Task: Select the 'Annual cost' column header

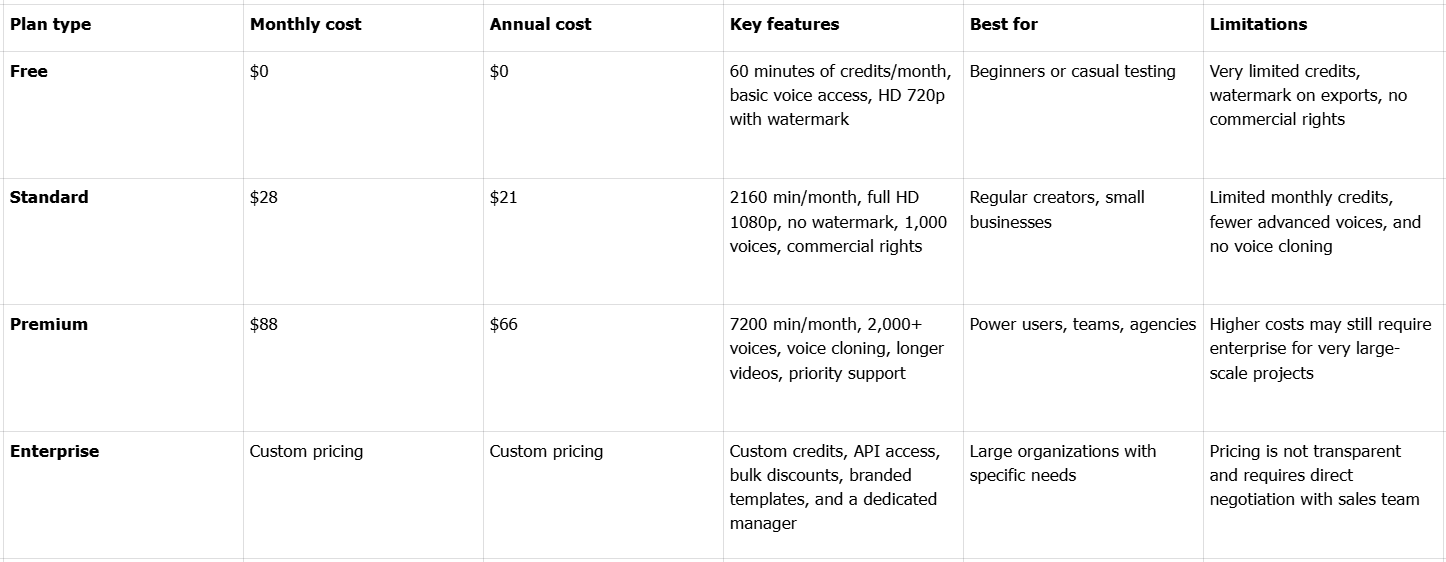Action: (541, 24)
